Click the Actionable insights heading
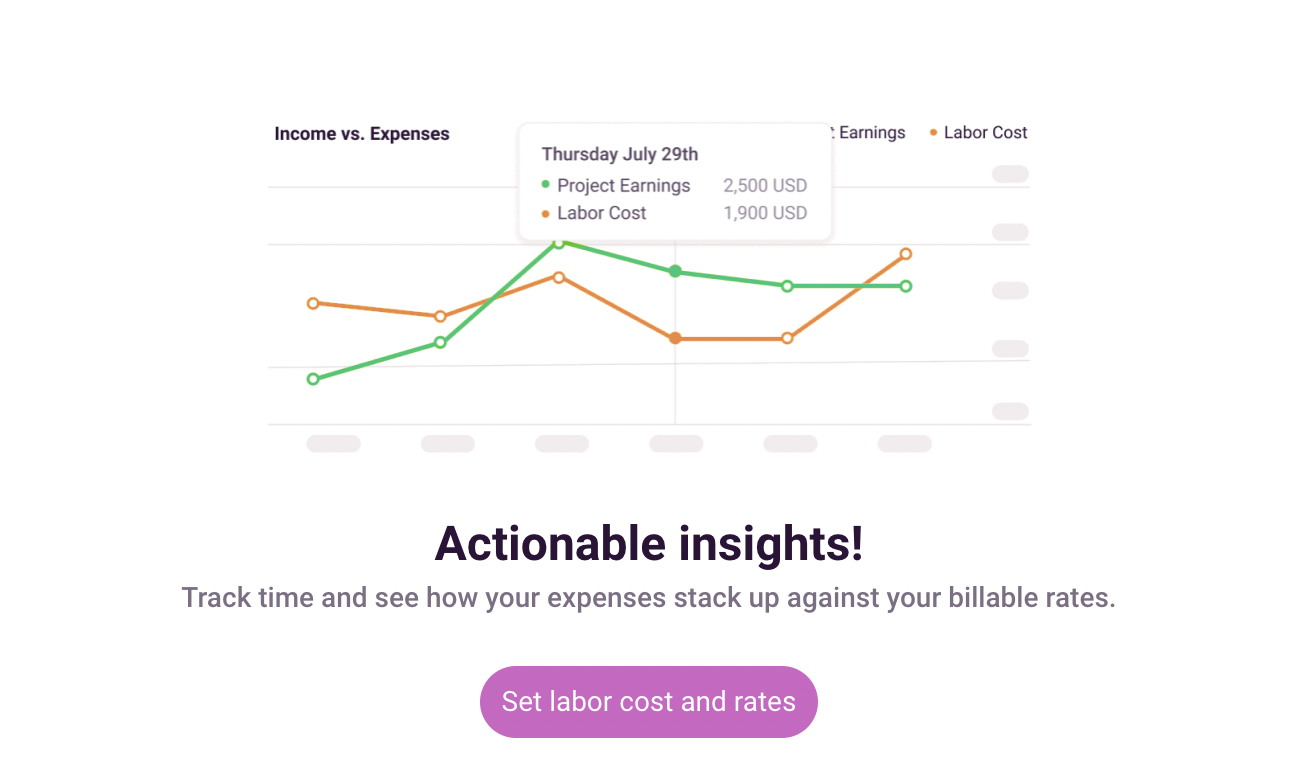Image resolution: width=1304 pixels, height=760 pixels. 648,544
